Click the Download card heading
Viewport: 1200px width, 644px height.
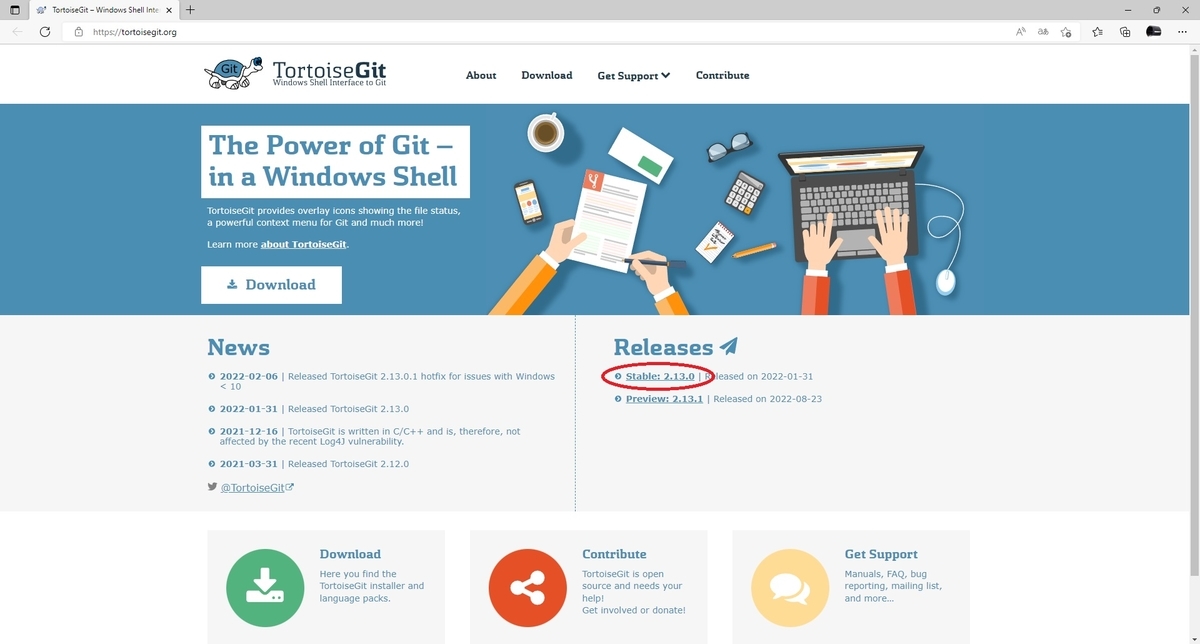pos(350,554)
